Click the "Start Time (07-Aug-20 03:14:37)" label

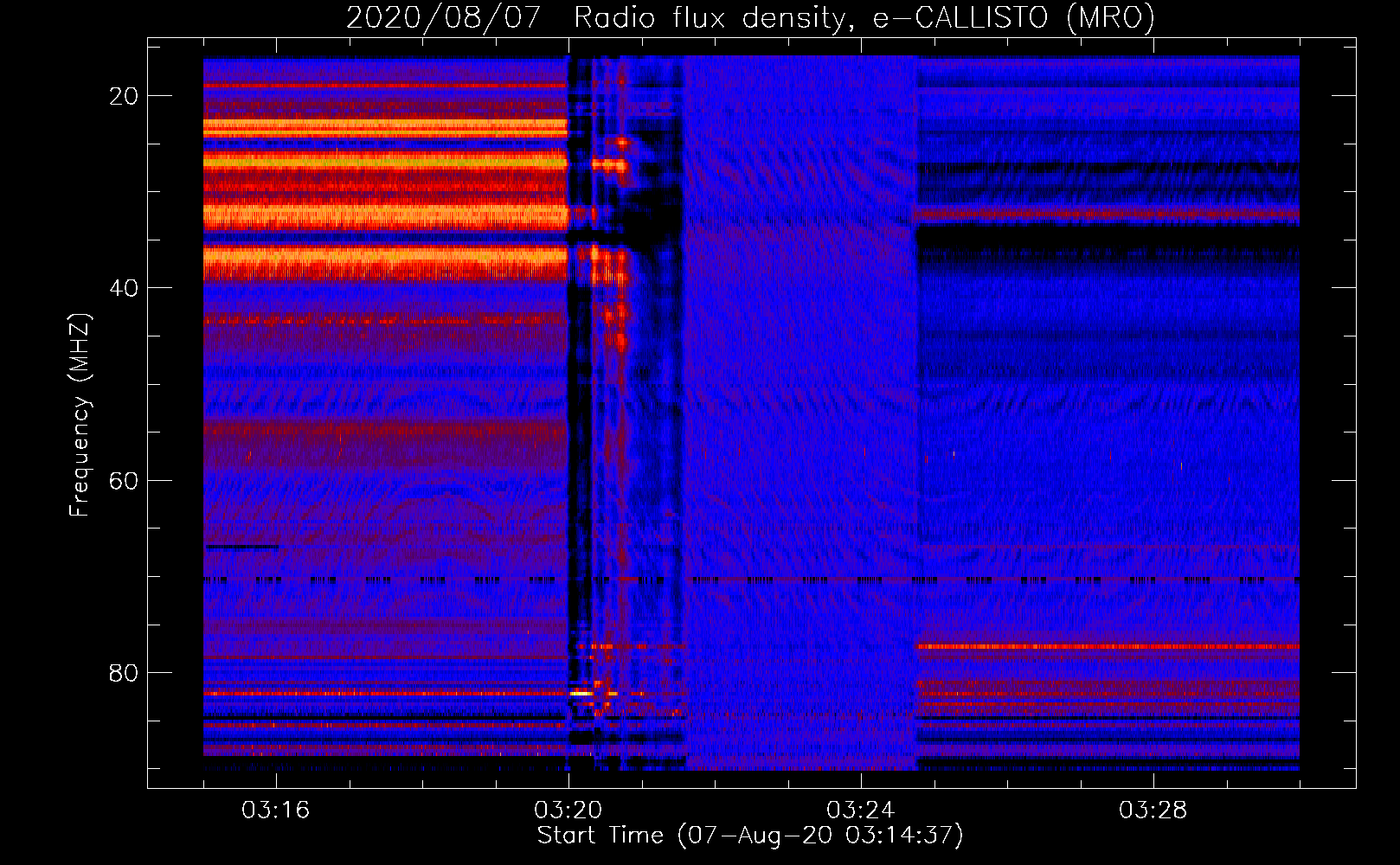pyautogui.click(x=750, y=836)
